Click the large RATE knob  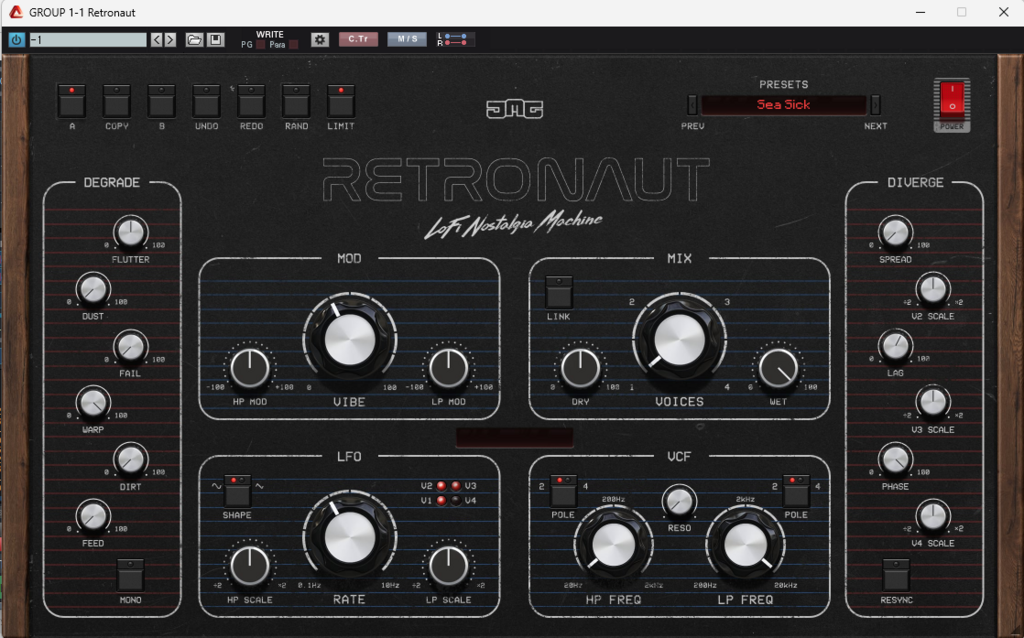[x=349, y=537]
